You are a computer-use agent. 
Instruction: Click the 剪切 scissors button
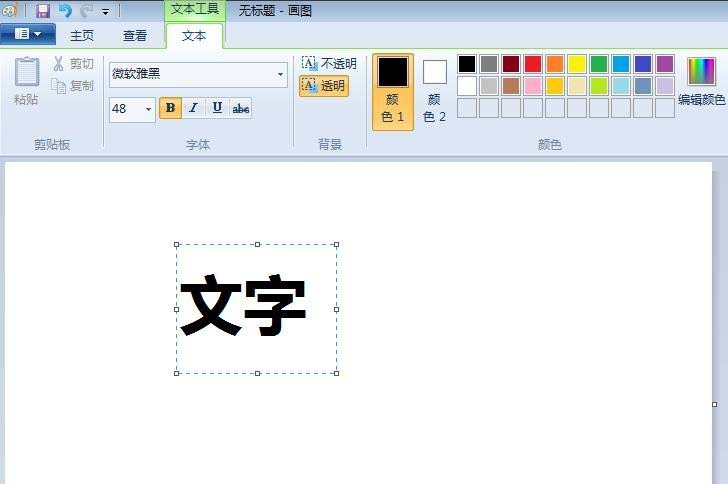pos(73,64)
